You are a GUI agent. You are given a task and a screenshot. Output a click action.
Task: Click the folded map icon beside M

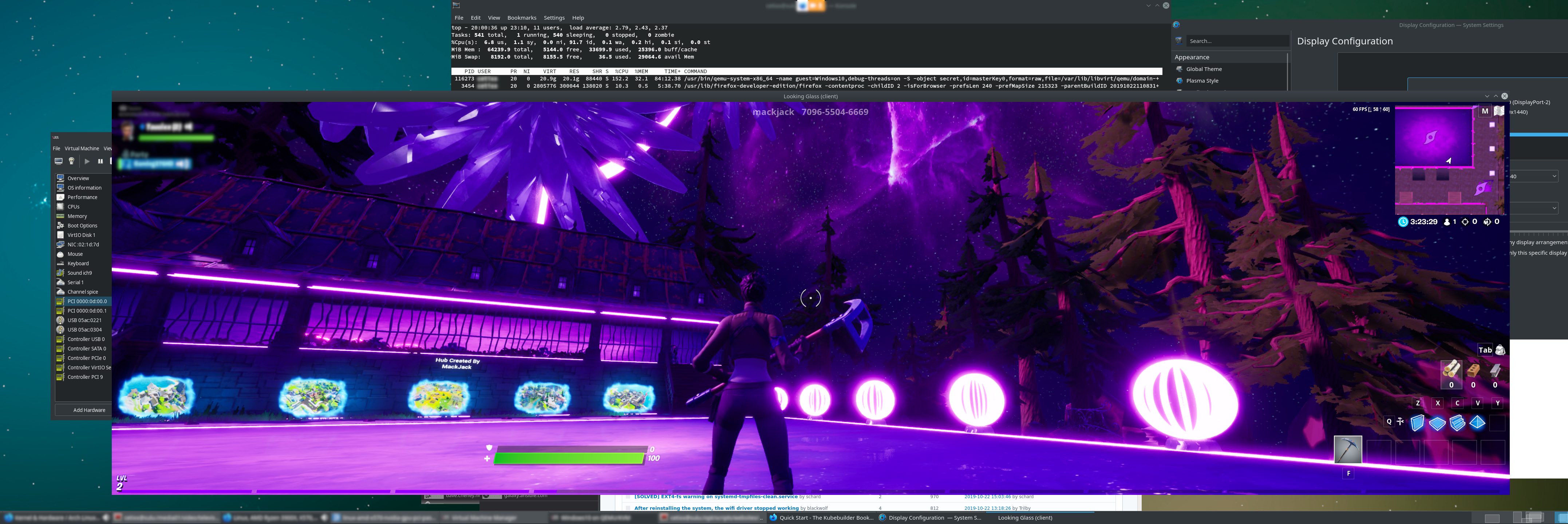coord(1498,111)
